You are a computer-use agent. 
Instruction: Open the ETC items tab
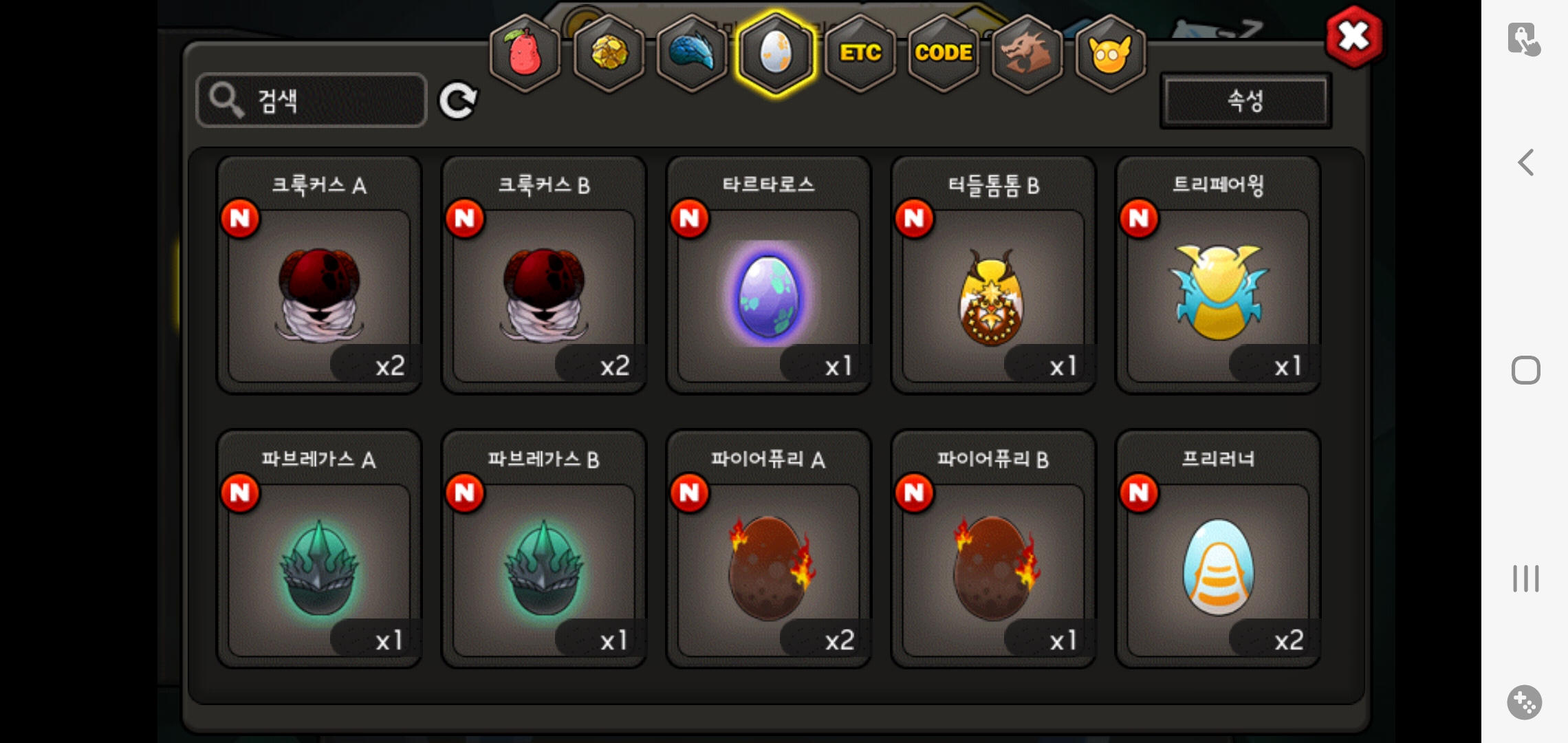click(860, 54)
